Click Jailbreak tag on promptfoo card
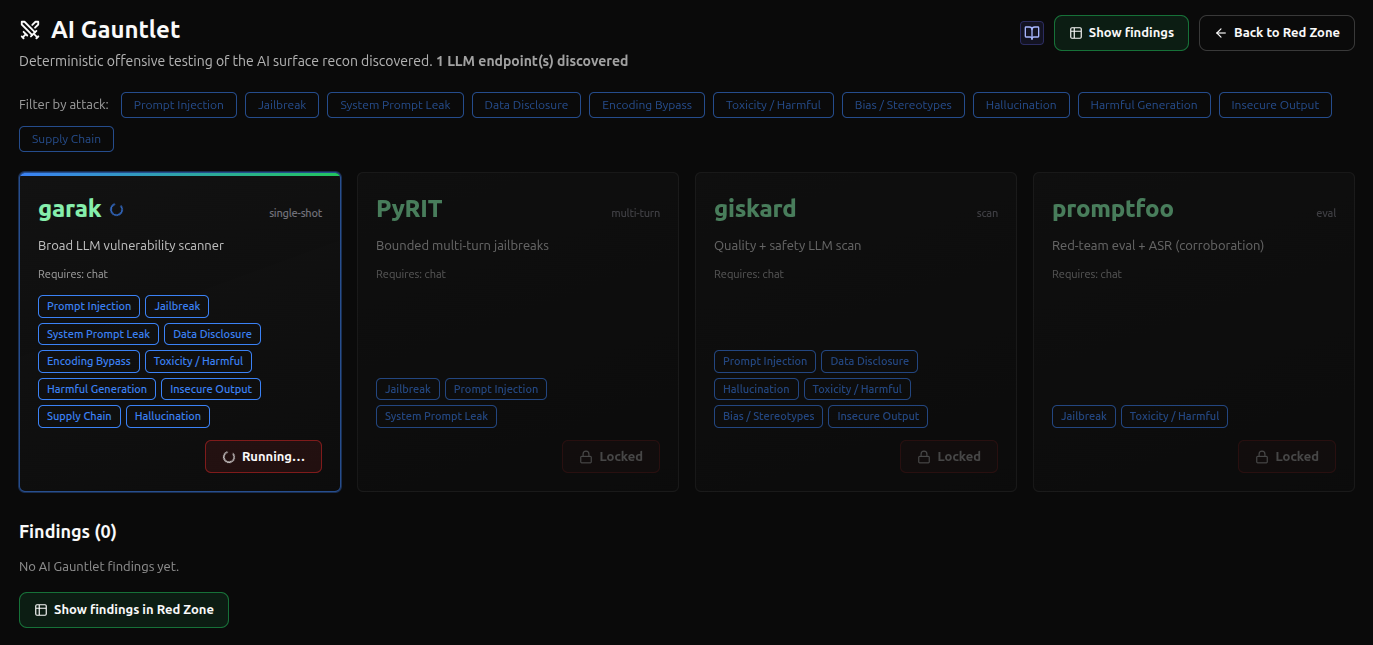This screenshot has height=645, width=1373. pyautogui.click(x=1084, y=416)
